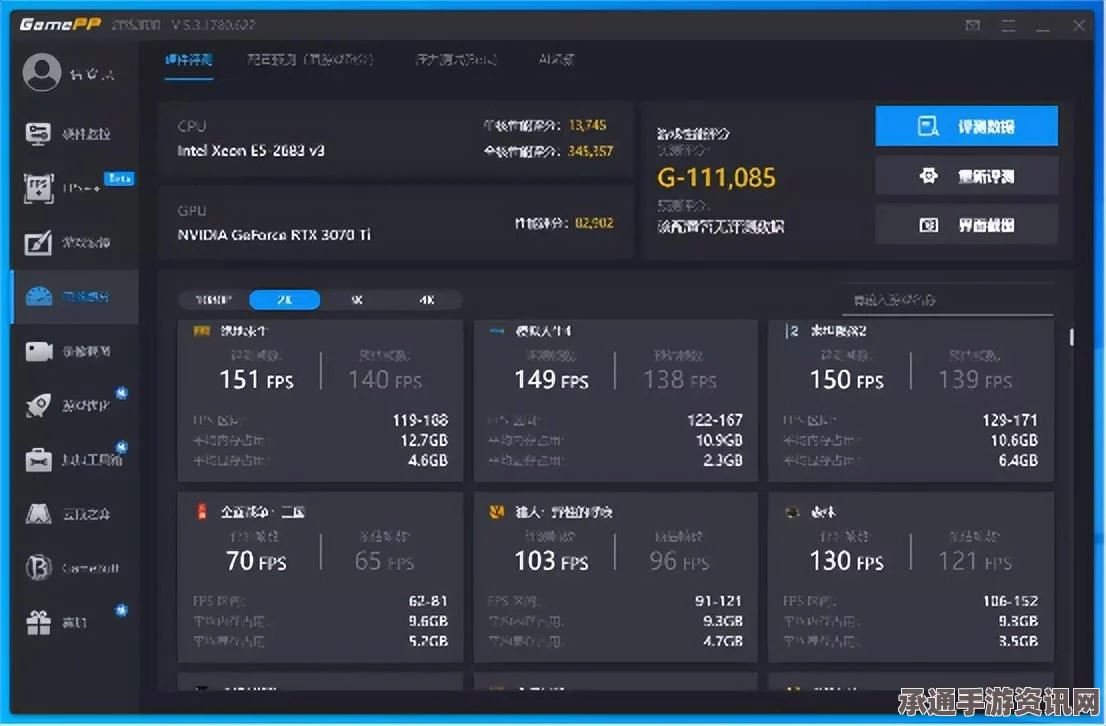Click the CPU score value 13,745

pyautogui.click(x=587, y=126)
